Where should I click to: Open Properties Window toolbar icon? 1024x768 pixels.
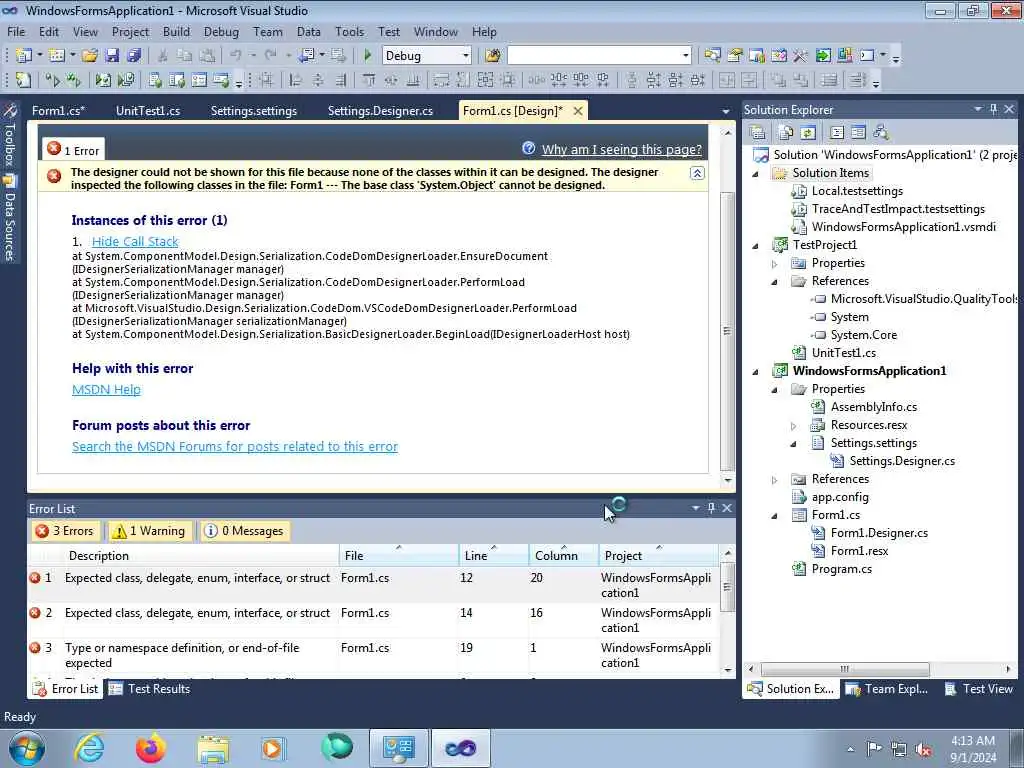(x=735, y=56)
